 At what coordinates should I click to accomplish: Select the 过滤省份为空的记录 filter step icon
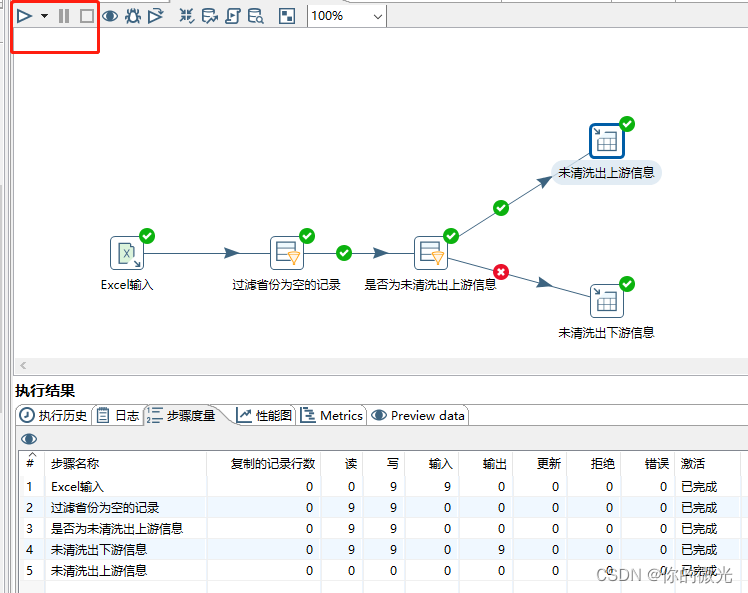coord(287,253)
